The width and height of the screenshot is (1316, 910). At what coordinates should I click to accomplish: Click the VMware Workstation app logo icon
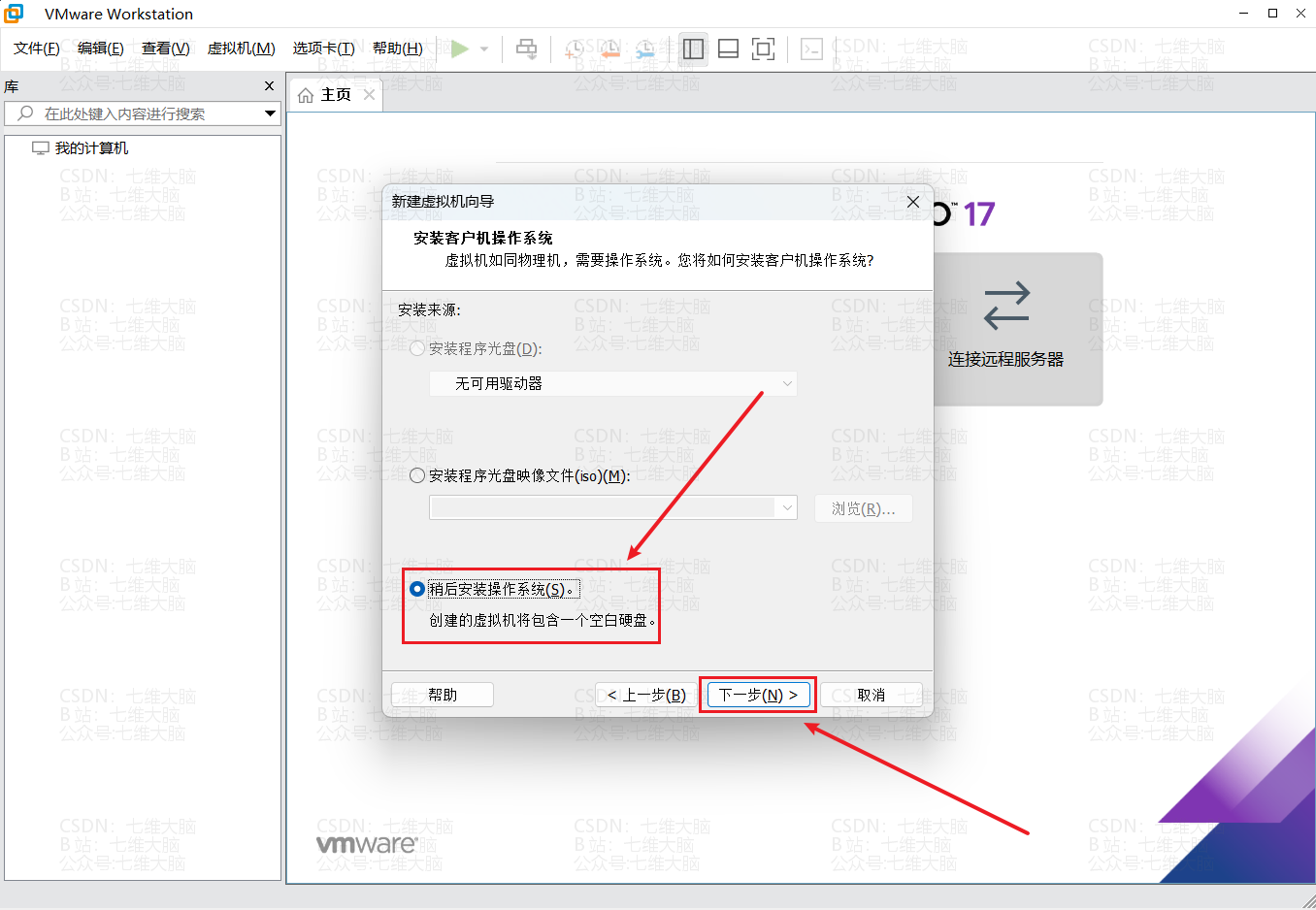pos(15,14)
